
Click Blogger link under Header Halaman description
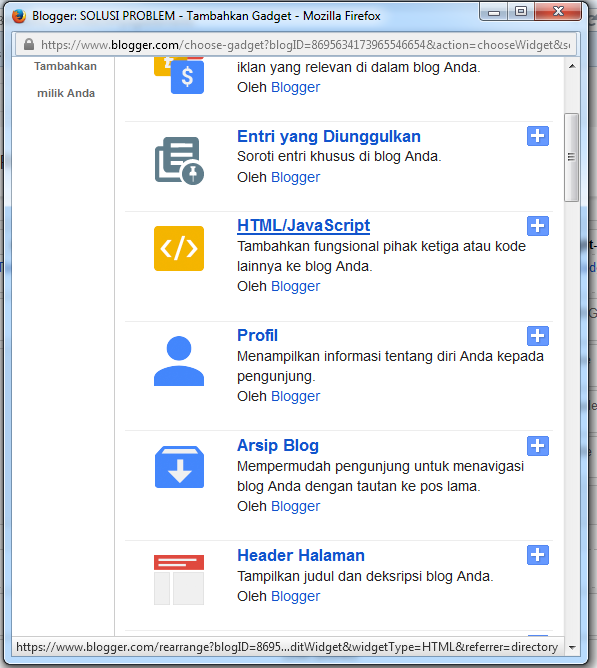pos(295,596)
